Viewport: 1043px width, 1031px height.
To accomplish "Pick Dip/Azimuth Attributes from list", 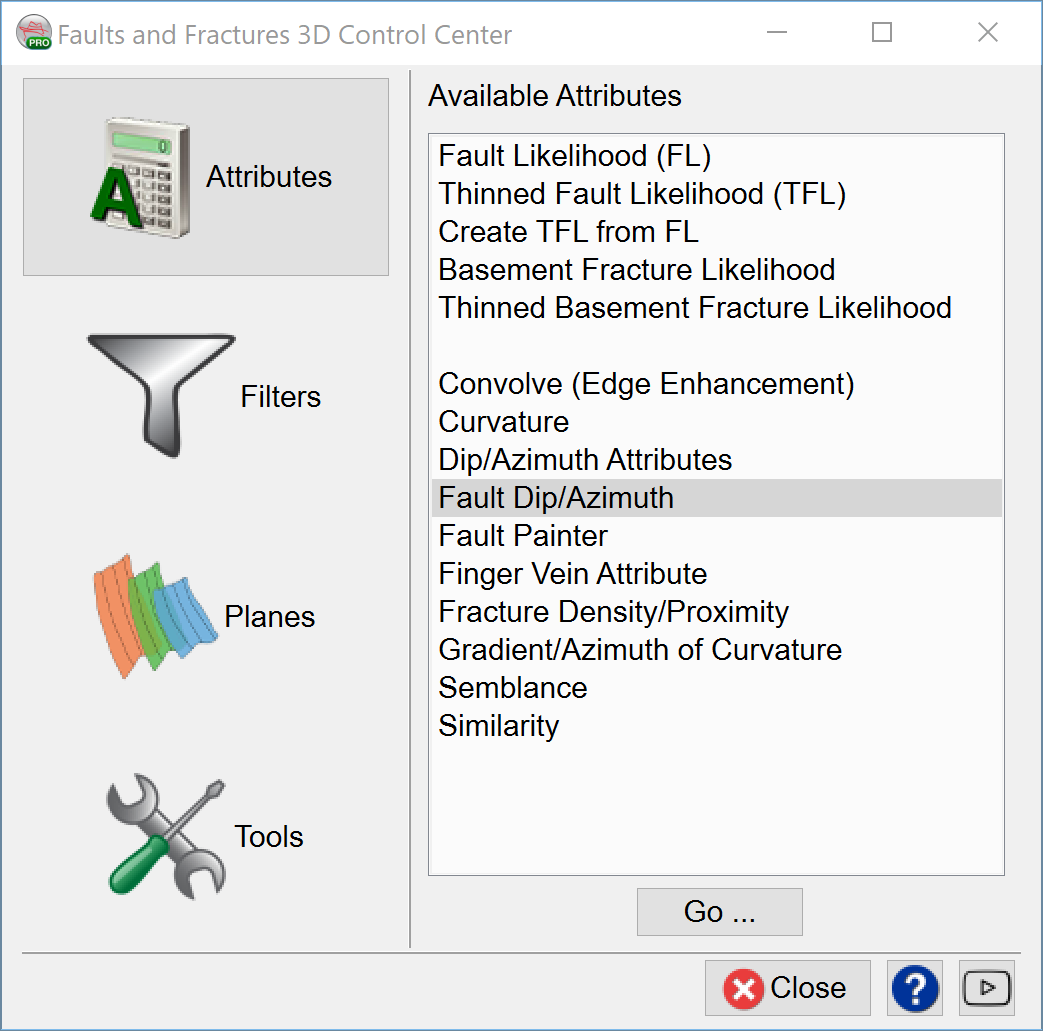I will coord(585,460).
